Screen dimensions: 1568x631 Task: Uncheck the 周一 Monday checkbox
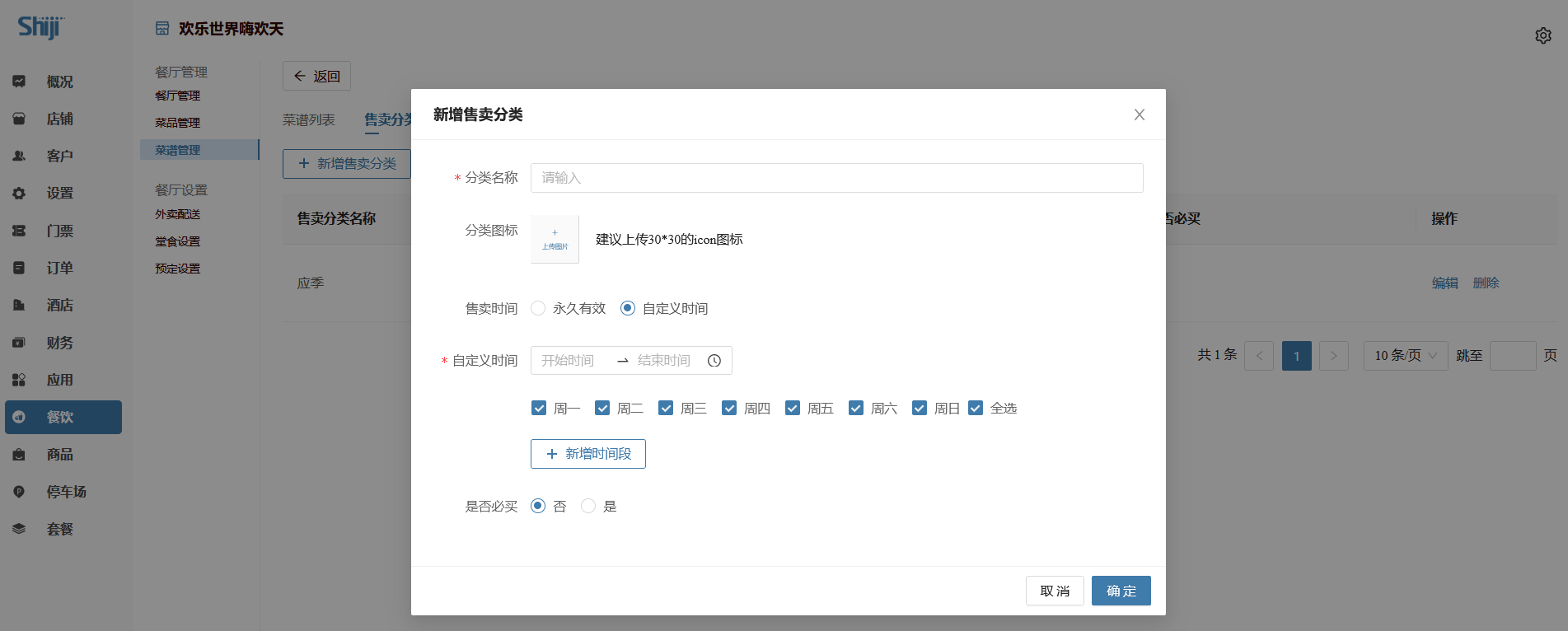[x=539, y=409]
